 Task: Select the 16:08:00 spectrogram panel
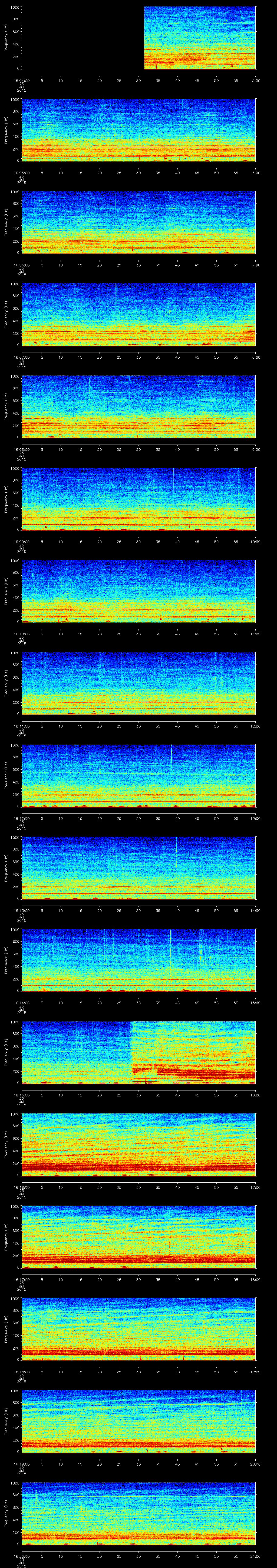139,407
